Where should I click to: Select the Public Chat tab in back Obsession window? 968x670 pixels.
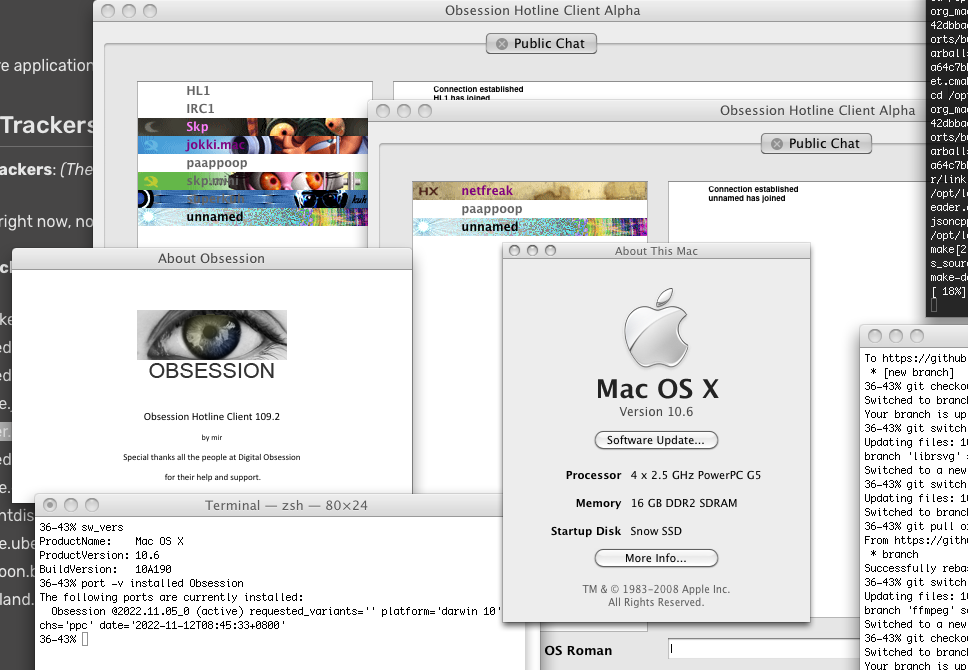coord(541,43)
